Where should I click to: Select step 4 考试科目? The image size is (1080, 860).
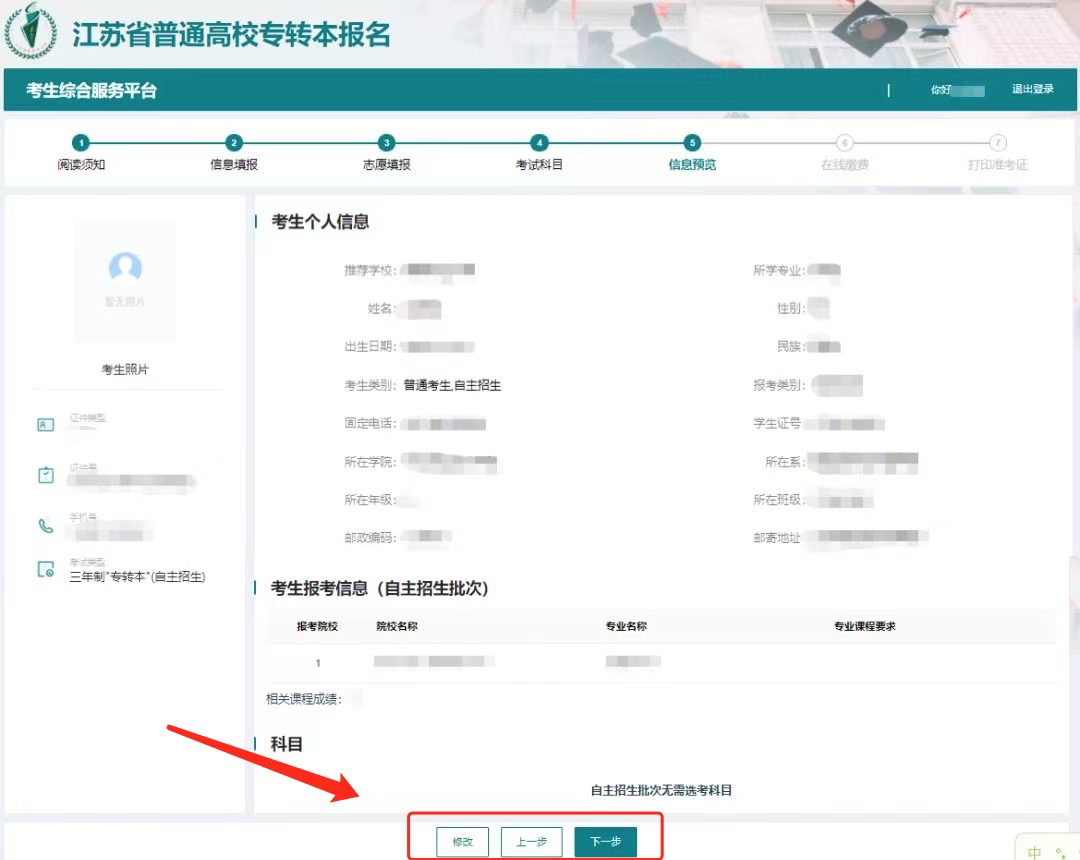point(539,153)
